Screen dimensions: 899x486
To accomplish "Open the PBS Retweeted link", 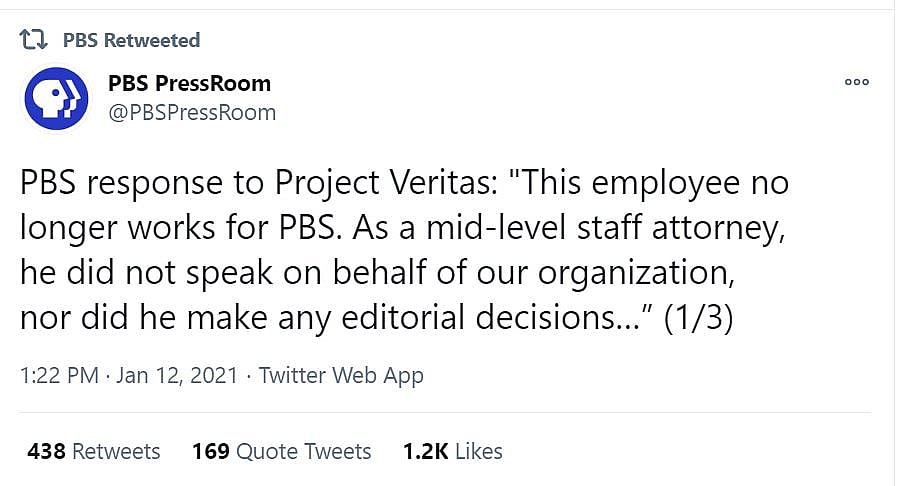I will [x=131, y=40].
